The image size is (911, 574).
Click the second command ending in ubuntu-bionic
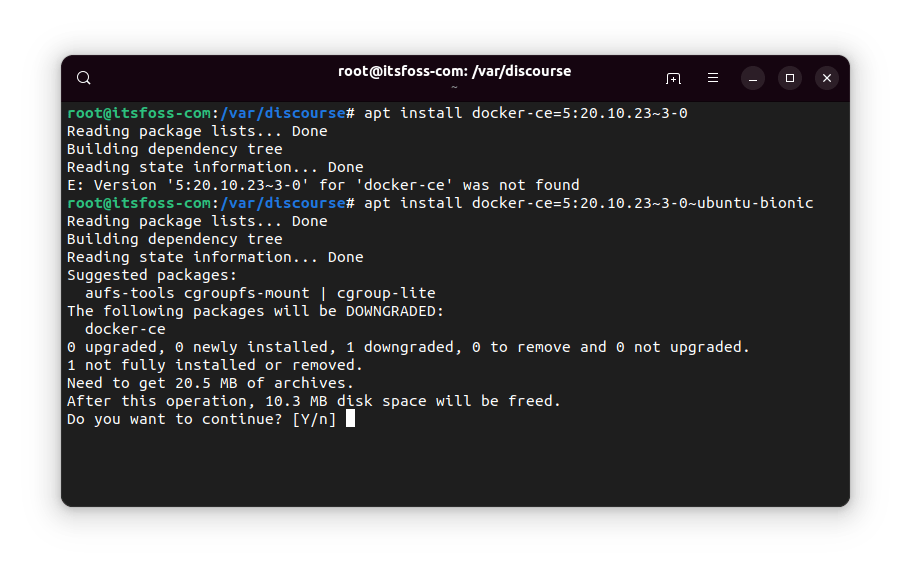588,203
